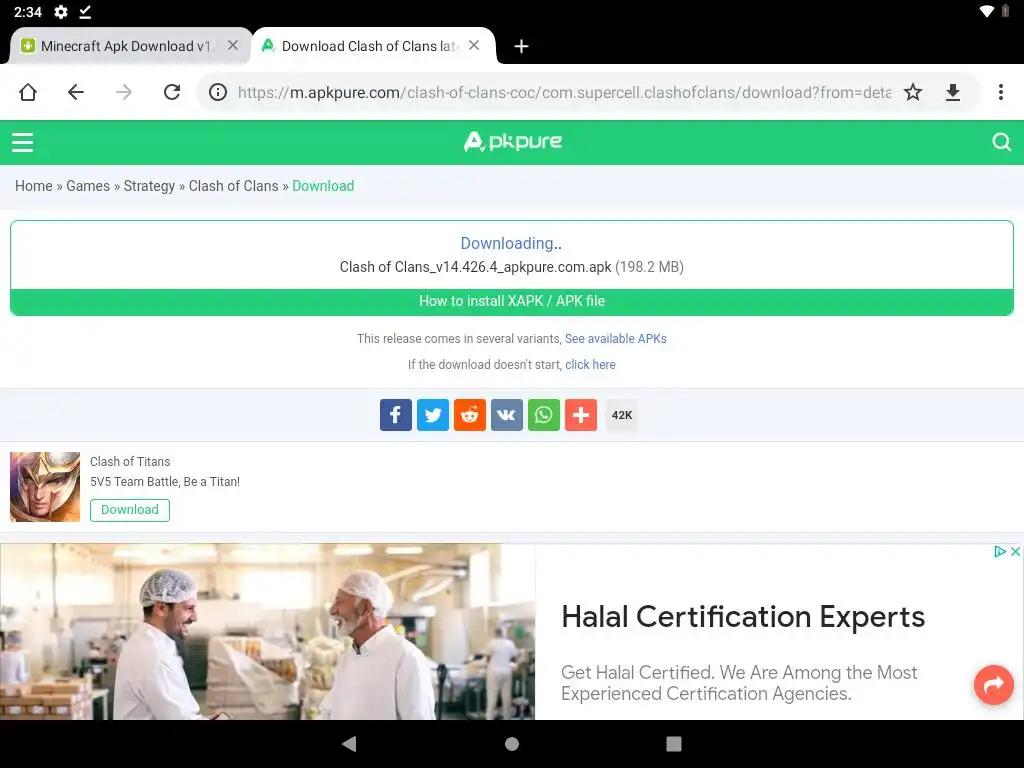The width and height of the screenshot is (1024, 768).
Task: Tap Android back navigation button
Action: (x=349, y=743)
